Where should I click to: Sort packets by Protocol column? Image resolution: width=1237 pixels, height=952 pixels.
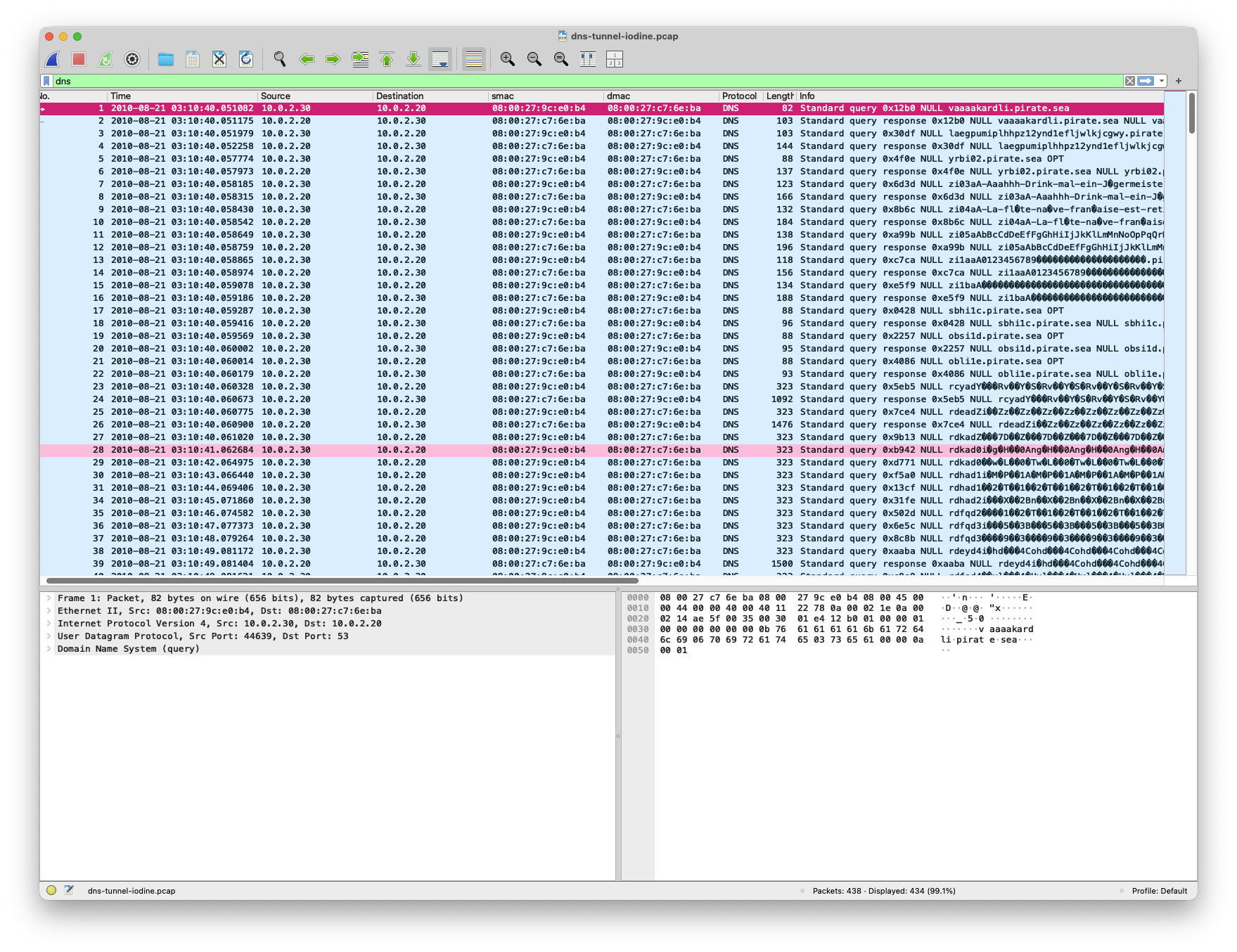pyautogui.click(x=741, y=96)
